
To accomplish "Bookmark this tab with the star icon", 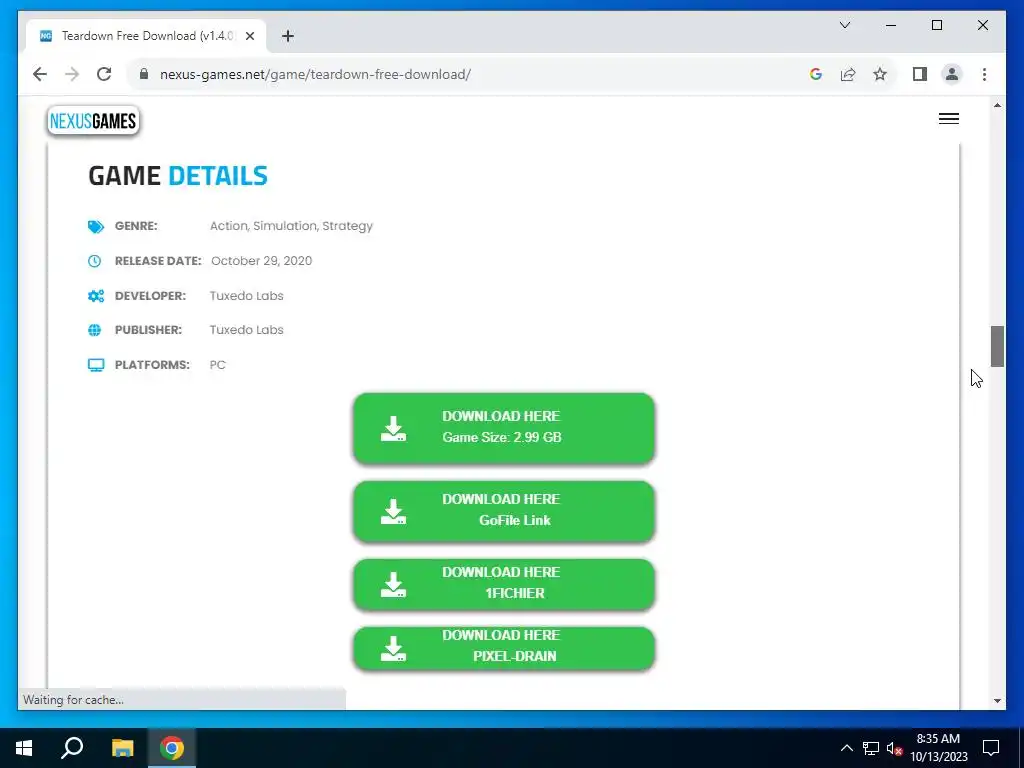I will [x=880, y=74].
